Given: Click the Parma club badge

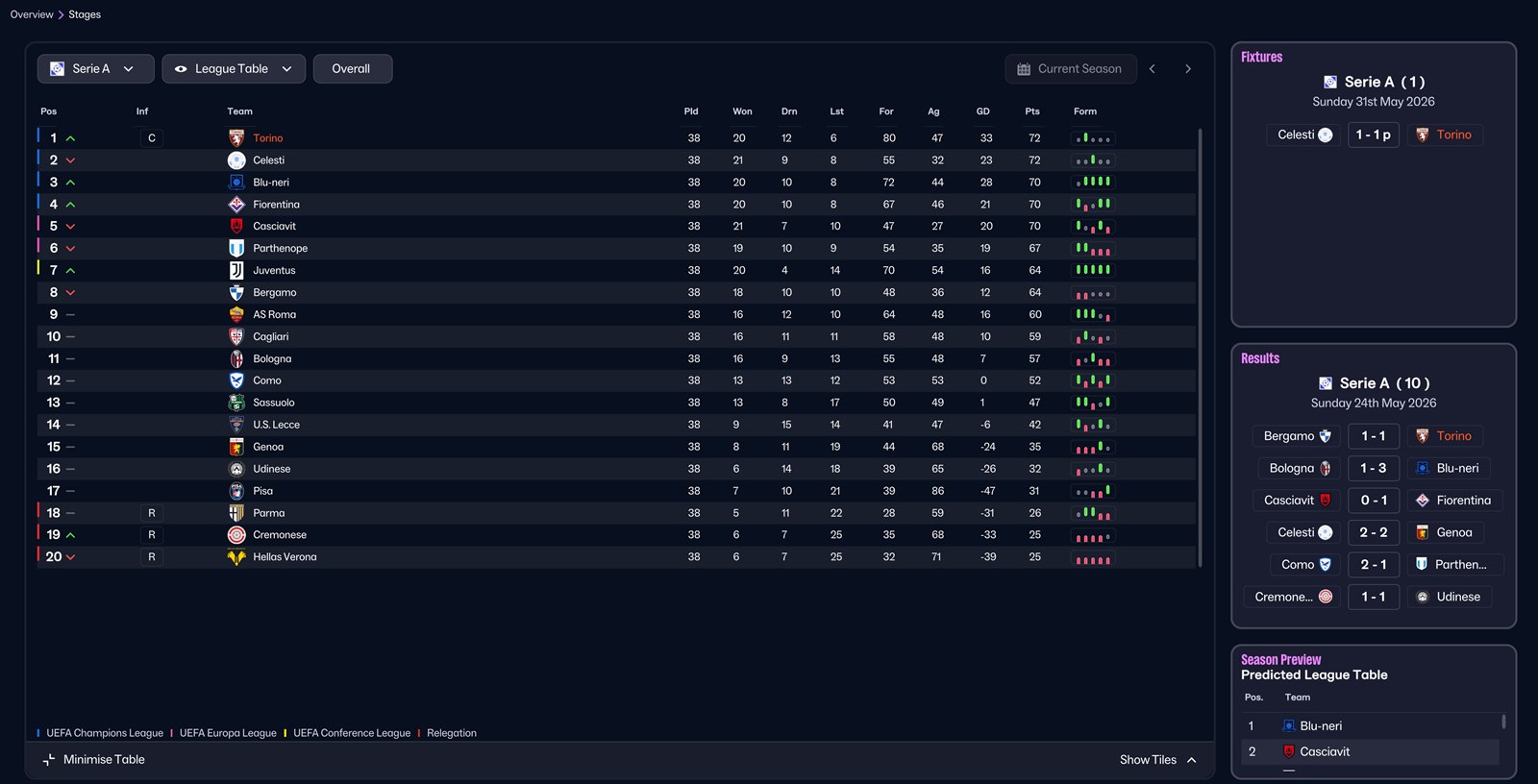Looking at the screenshot, I should (x=236, y=513).
